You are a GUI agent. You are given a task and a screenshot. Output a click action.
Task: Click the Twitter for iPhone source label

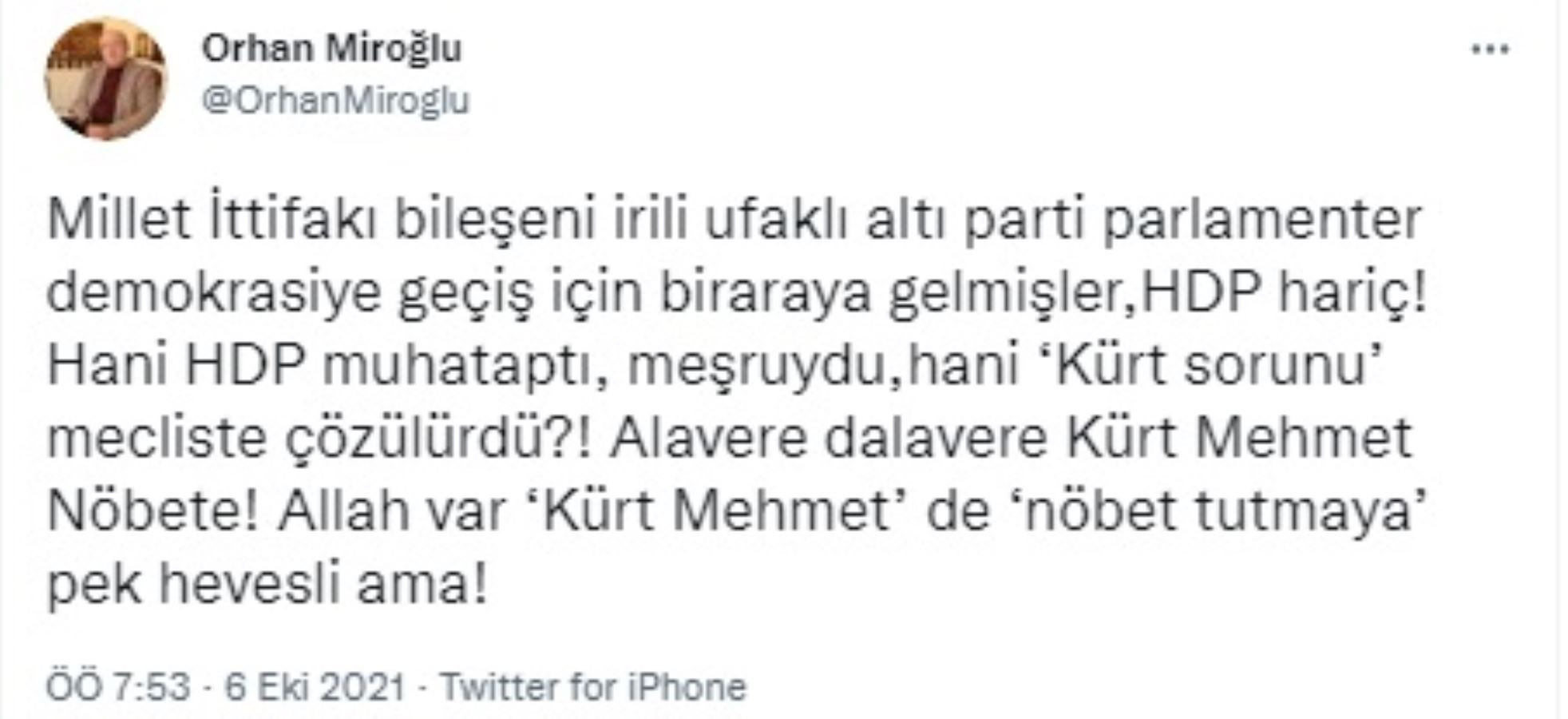595,684
